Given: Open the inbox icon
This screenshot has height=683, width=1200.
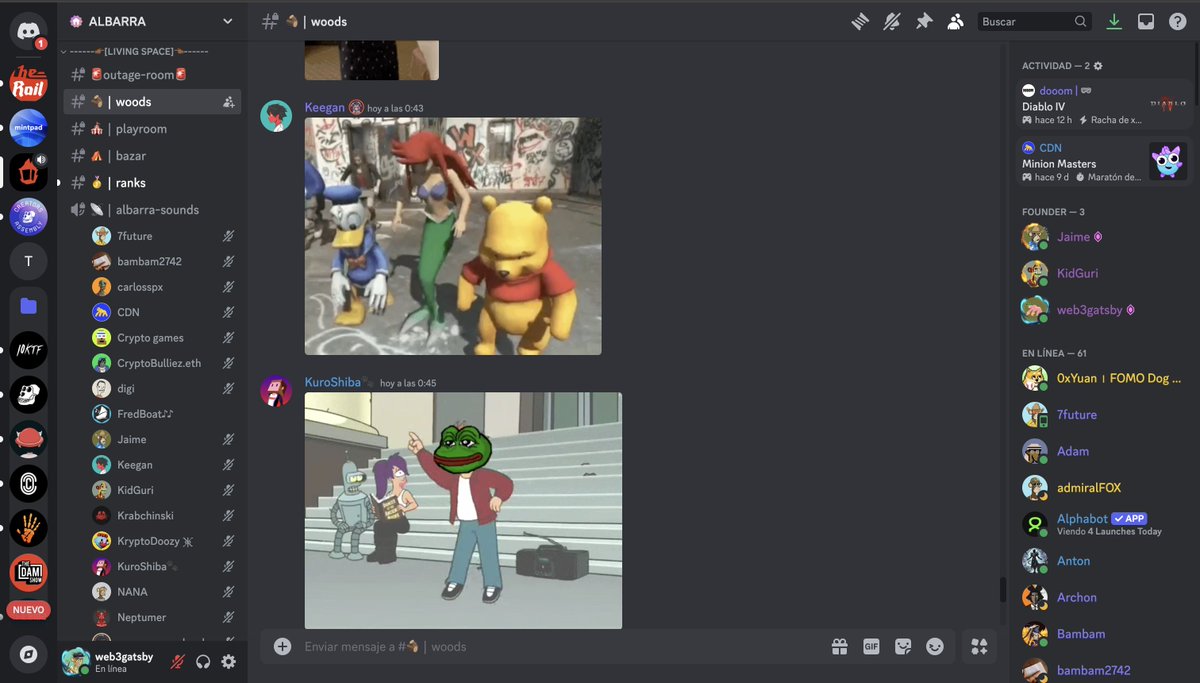Looking at the screenshot, I should point(1146,21).
